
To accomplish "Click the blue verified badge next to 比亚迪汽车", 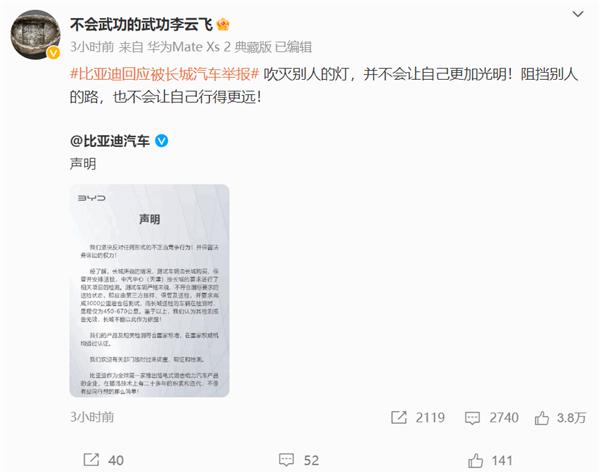I will tap(161, 141).
